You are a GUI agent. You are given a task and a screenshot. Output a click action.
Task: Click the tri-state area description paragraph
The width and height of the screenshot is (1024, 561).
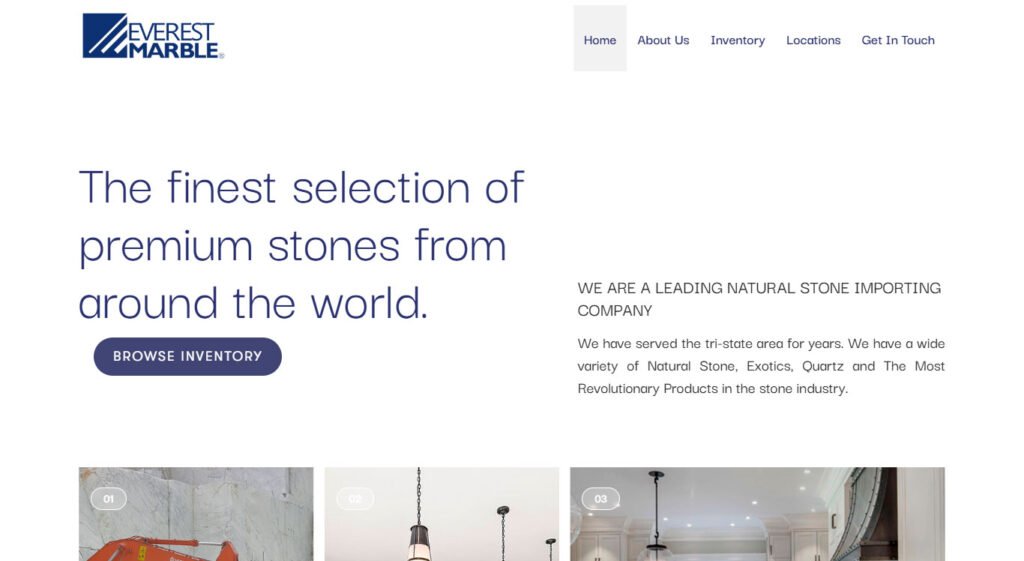tap(761, 366)
